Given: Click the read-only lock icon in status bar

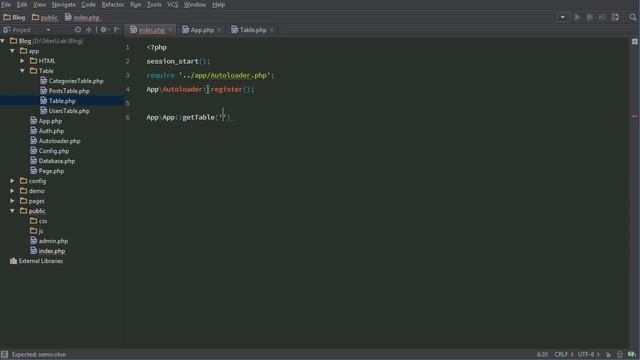Looking at the screenshot, I should (x=608, y=354).
